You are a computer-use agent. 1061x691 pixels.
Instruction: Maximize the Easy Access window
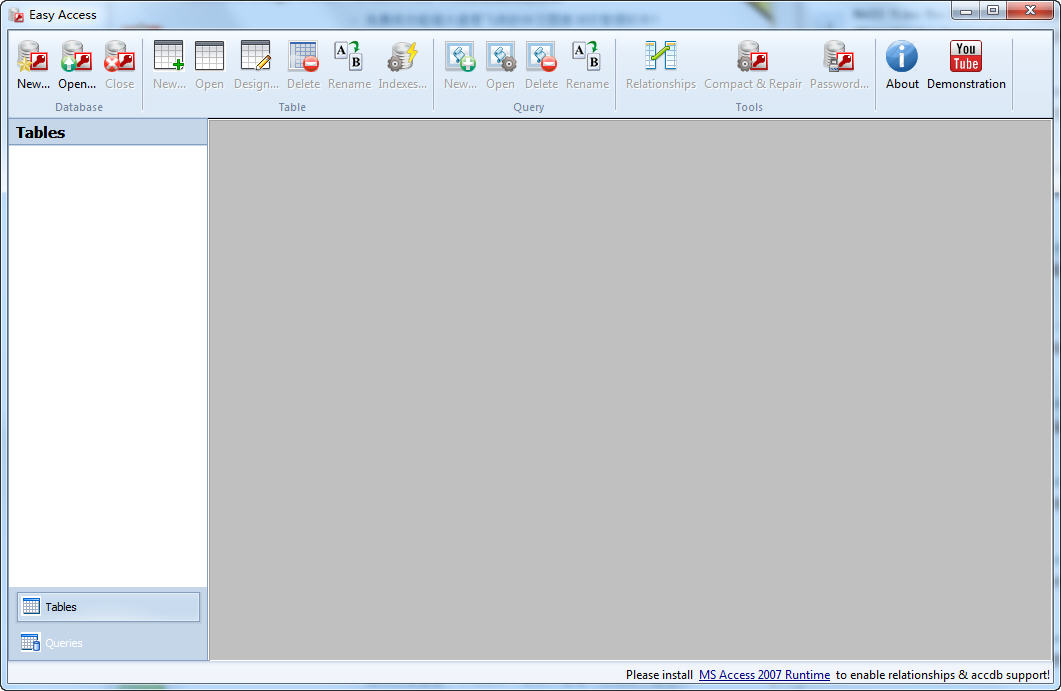[x=993, y=11]
